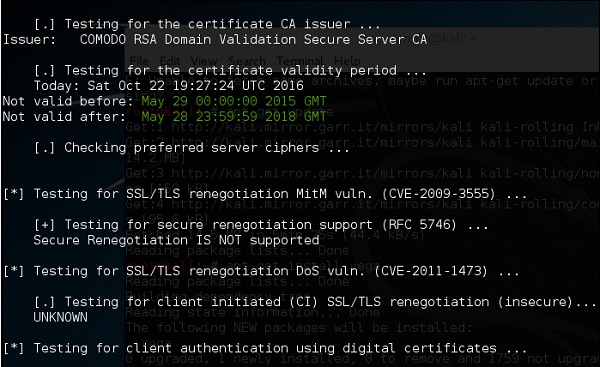
Task: Open the Search menu
Action: click(247, 60)
